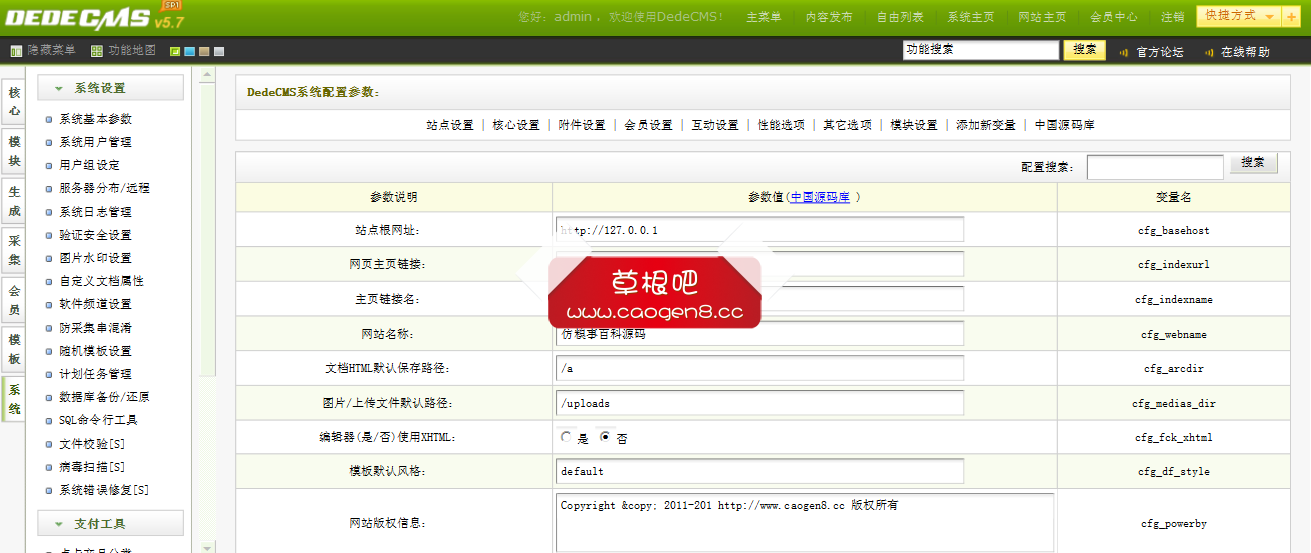Open 验证安全设置 in sidebar
Image resolution: width=1311 pixels, height=553 pixels.
95,235
